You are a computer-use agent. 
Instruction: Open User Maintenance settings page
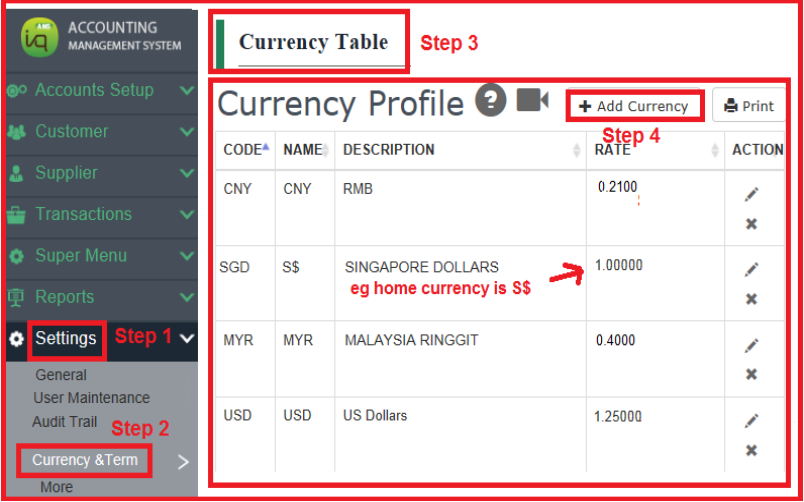tap(91, 398)
